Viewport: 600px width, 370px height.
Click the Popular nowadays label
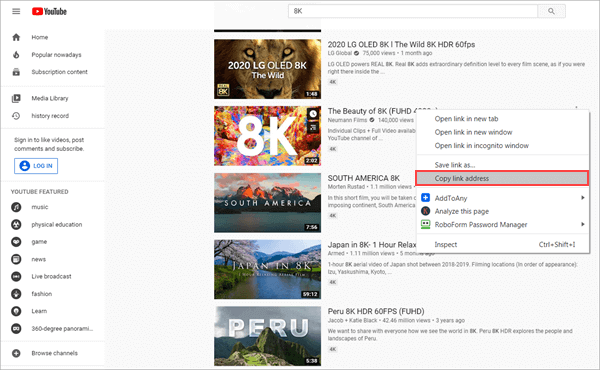pyautogui.click(x=56, y=55)
